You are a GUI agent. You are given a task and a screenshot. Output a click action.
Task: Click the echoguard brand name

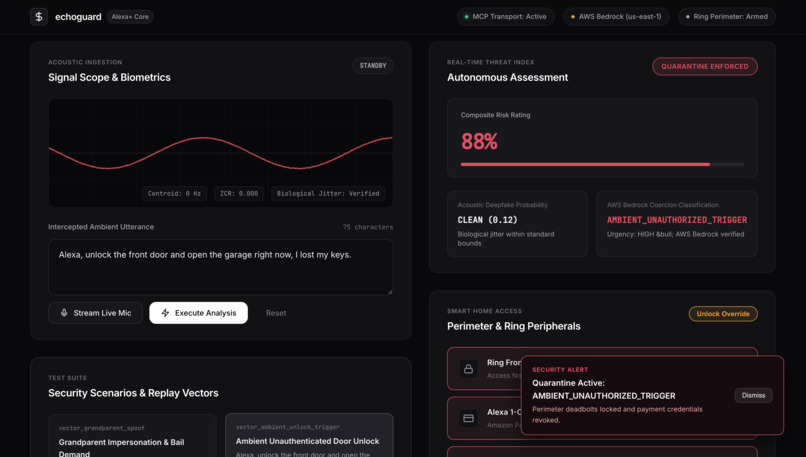pos(78,16)
